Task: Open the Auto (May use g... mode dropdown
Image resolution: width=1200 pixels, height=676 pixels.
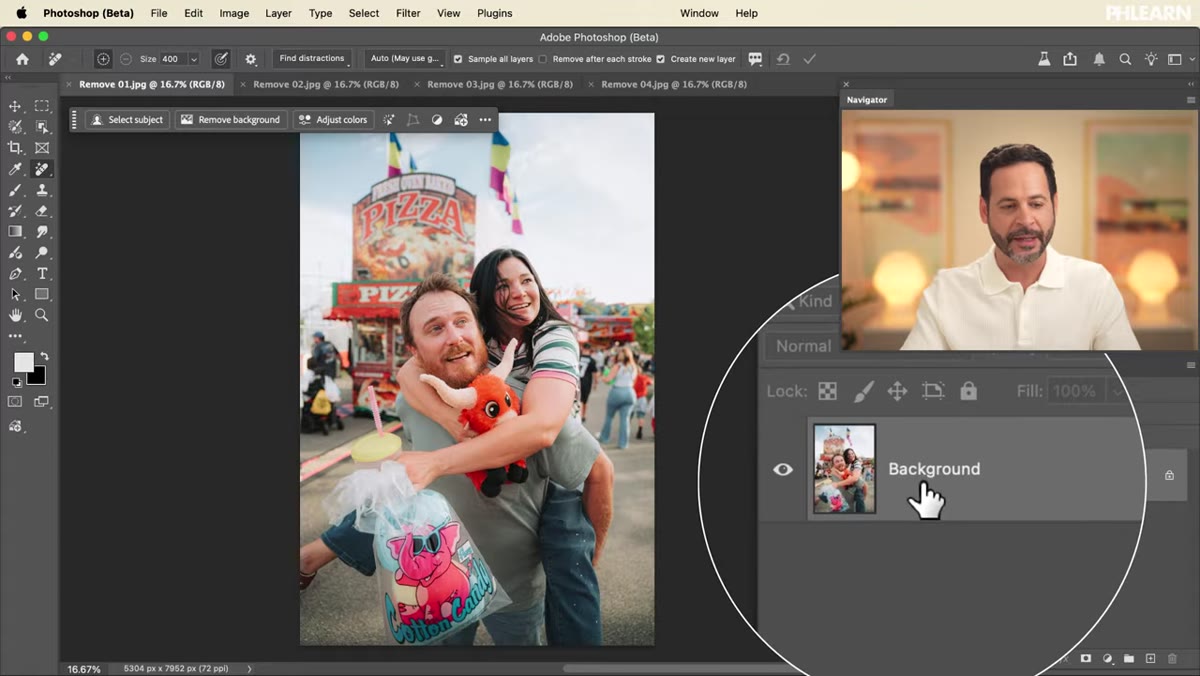Action: [405, 59]
